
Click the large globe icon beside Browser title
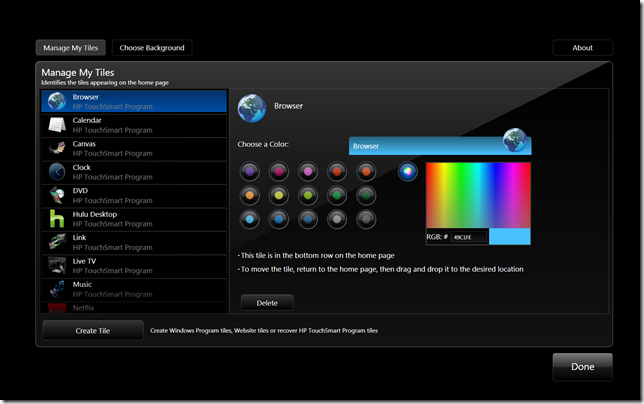tap(252, 108)
